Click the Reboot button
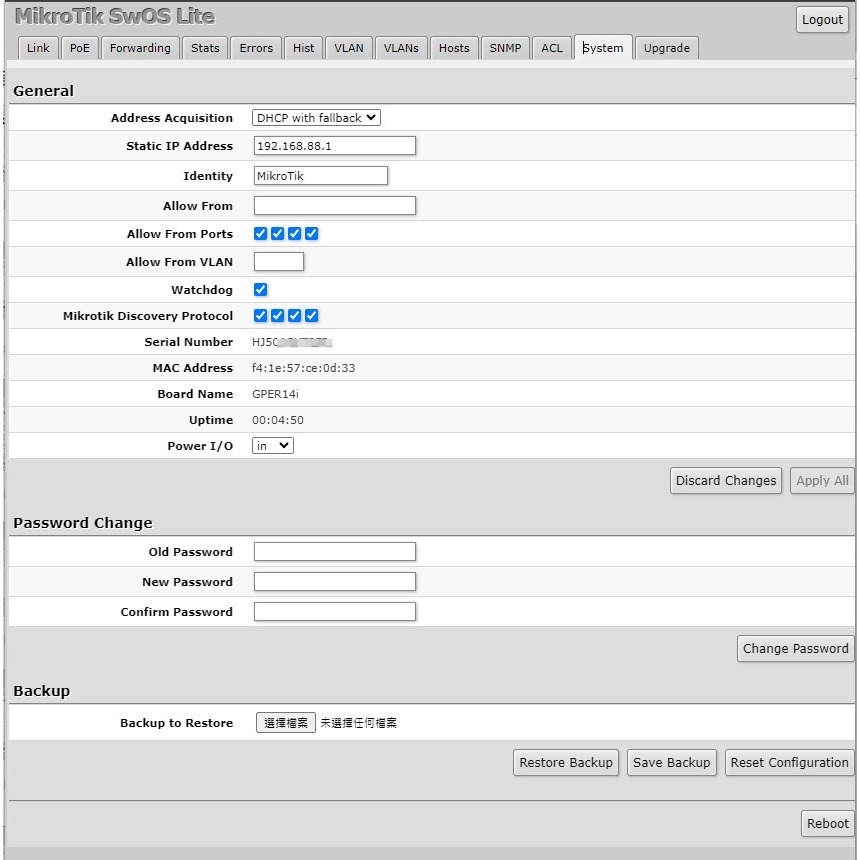The height and width of the screenshot is (860, 860). 827,824
